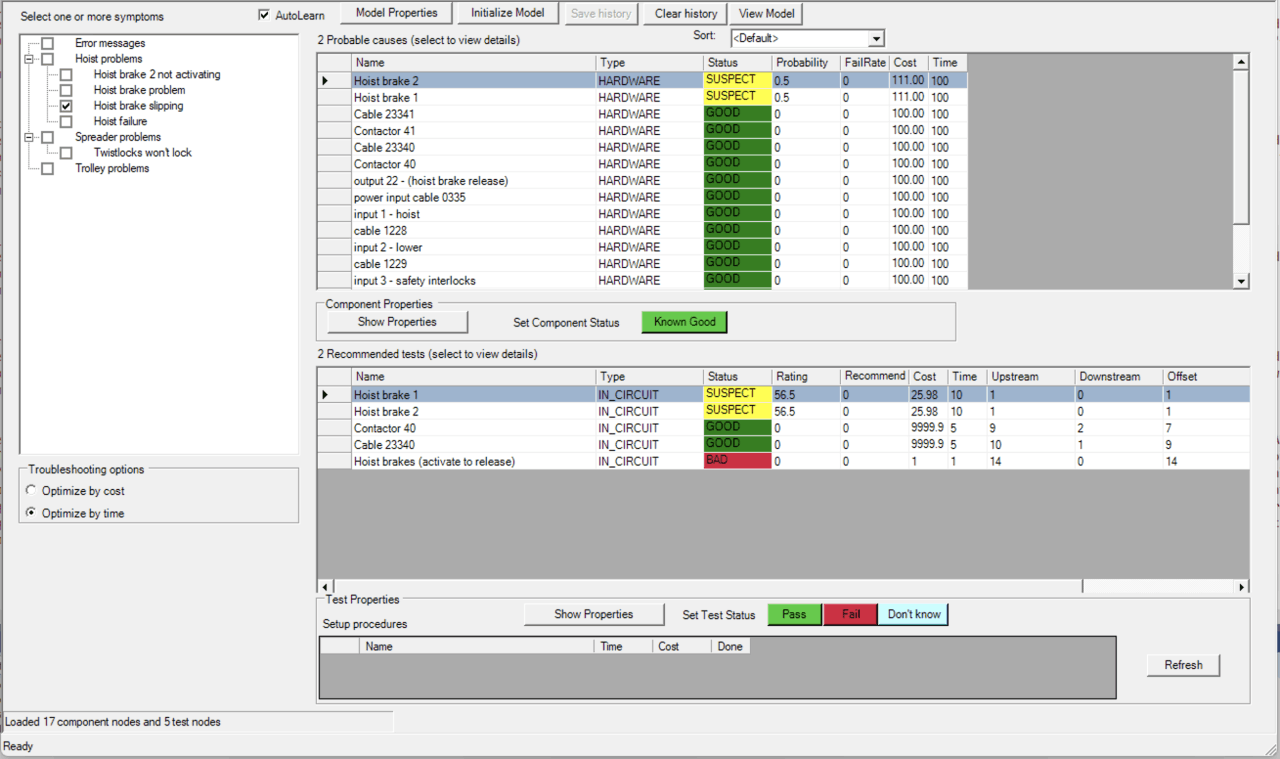Click the Initialize Model button
Viewport: 1280px width, 759px height.
pyautogui.click(x=507, y=13)
